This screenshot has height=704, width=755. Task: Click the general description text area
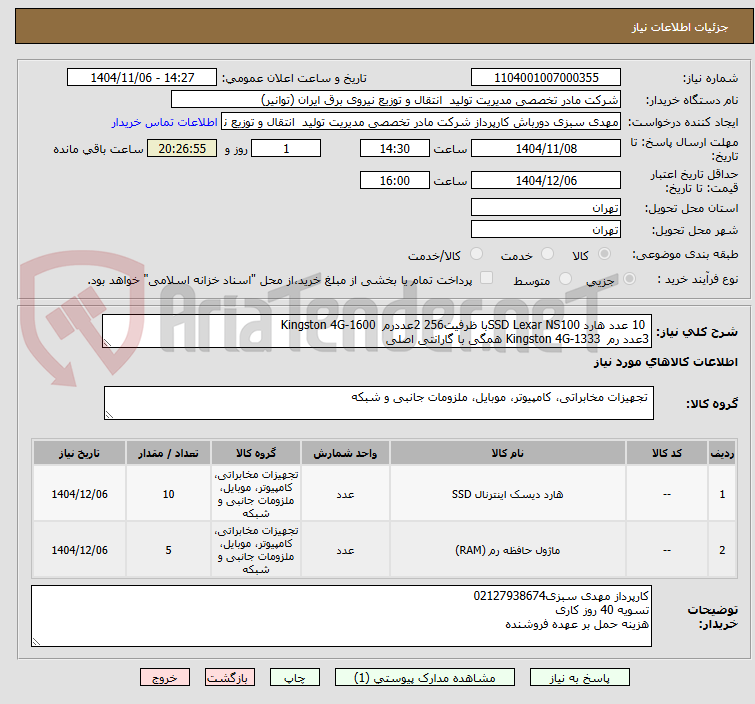click(377, 331)
